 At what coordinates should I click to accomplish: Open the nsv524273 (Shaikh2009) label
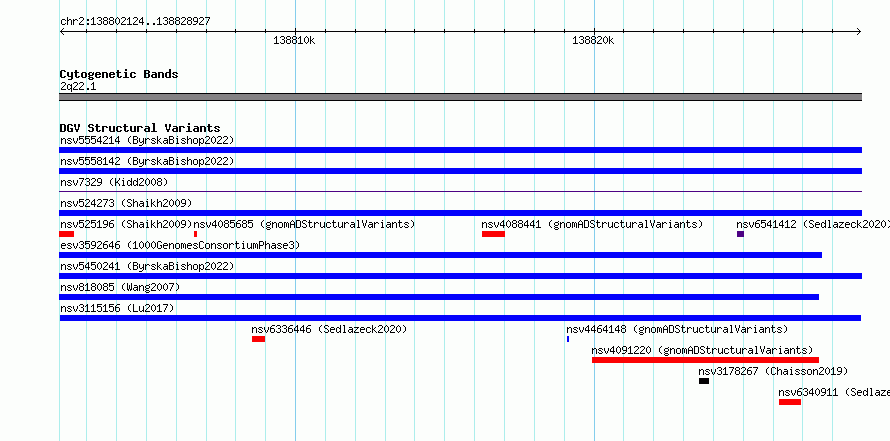126,203
